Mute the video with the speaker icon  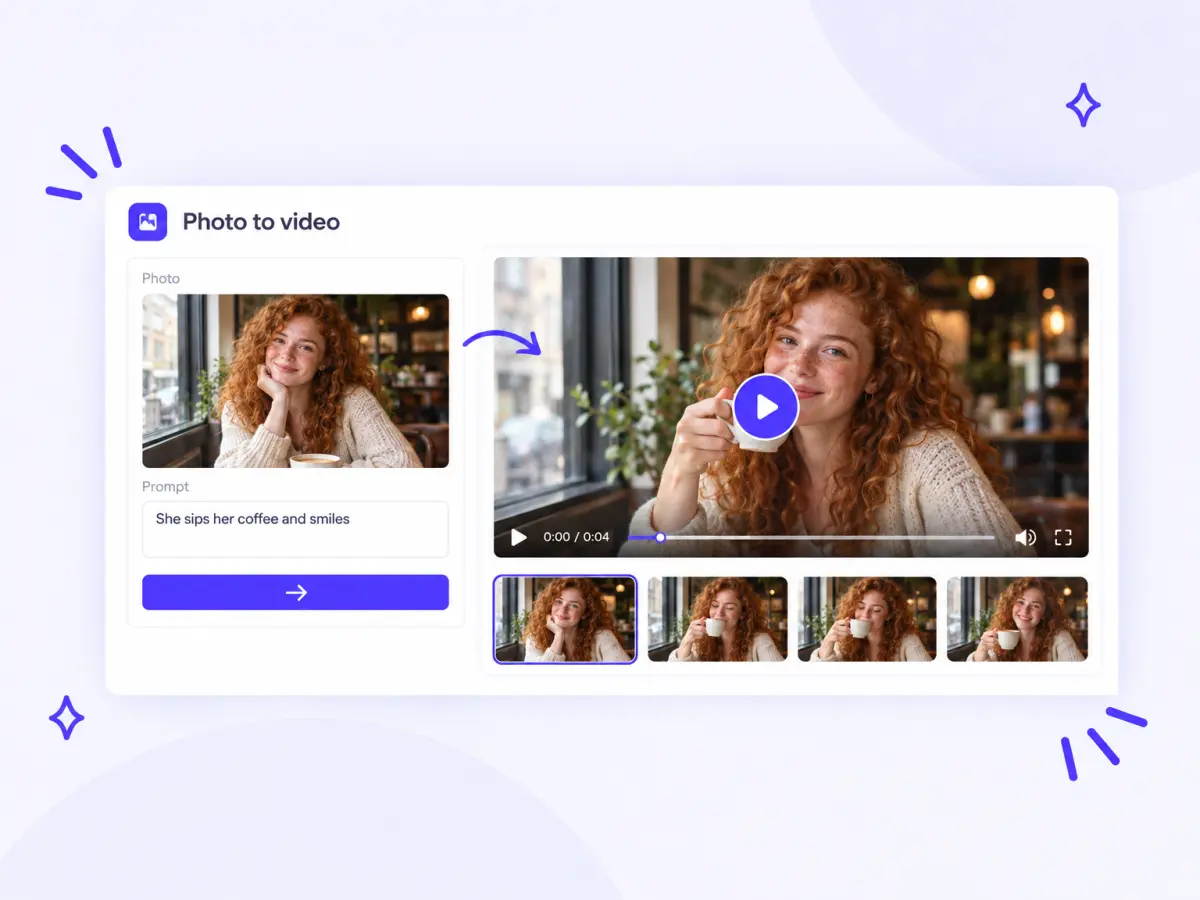(x=1025, y=538)
